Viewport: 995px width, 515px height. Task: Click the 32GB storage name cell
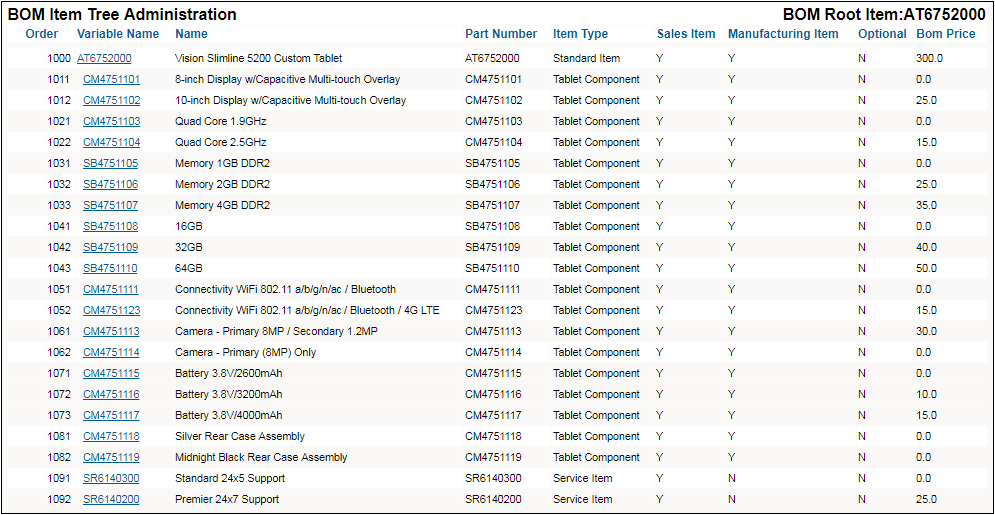(x=187, y=247)
